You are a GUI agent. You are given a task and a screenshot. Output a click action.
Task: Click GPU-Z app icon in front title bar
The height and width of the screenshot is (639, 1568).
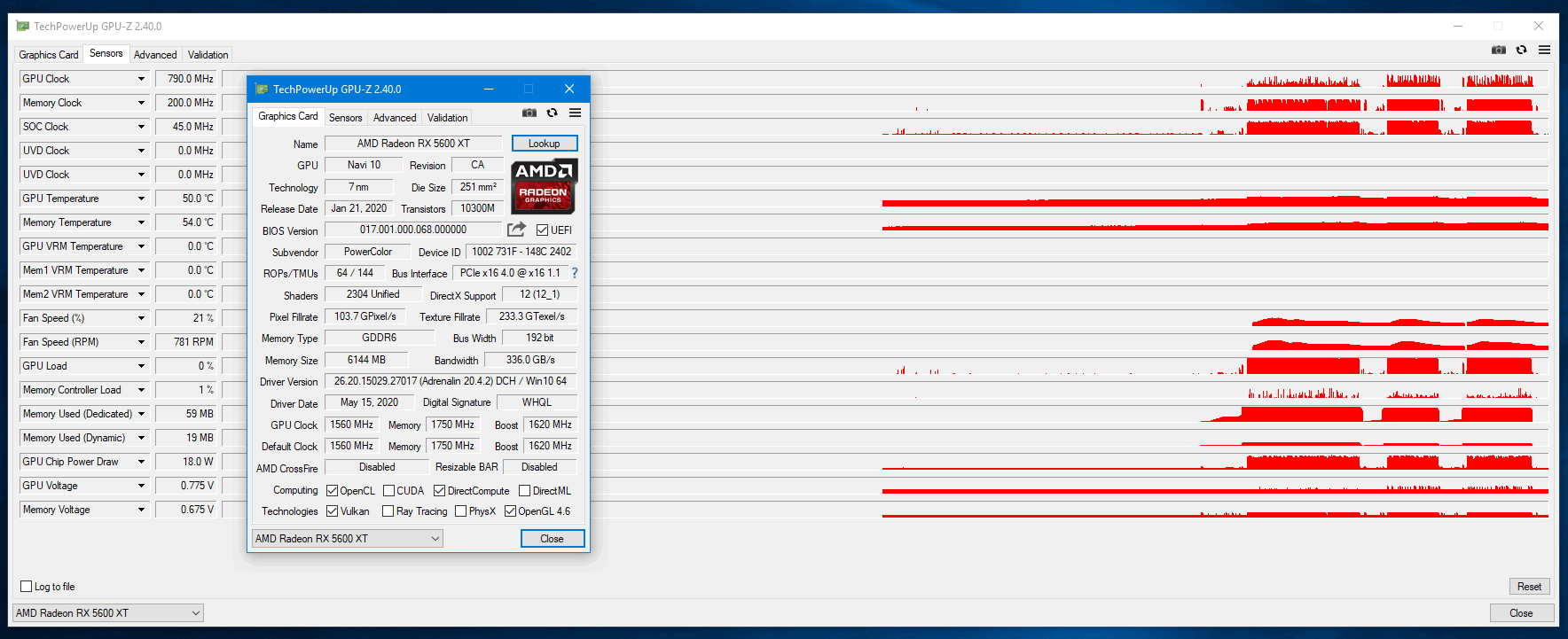pyautogui.click(x=262, y=89)
